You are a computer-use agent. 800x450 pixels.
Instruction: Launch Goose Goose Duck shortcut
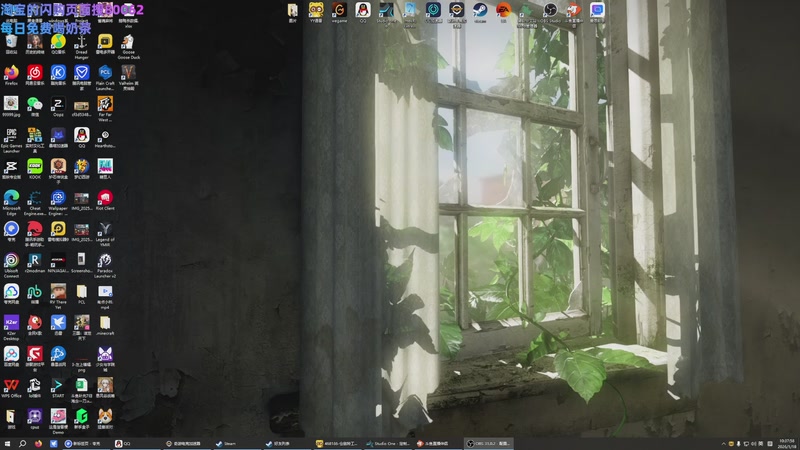click(x=129, y=46)
